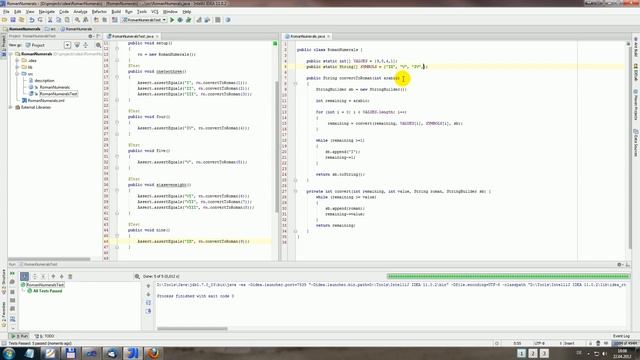Click src breadcrumb in navigation bar

pos(51,29)
